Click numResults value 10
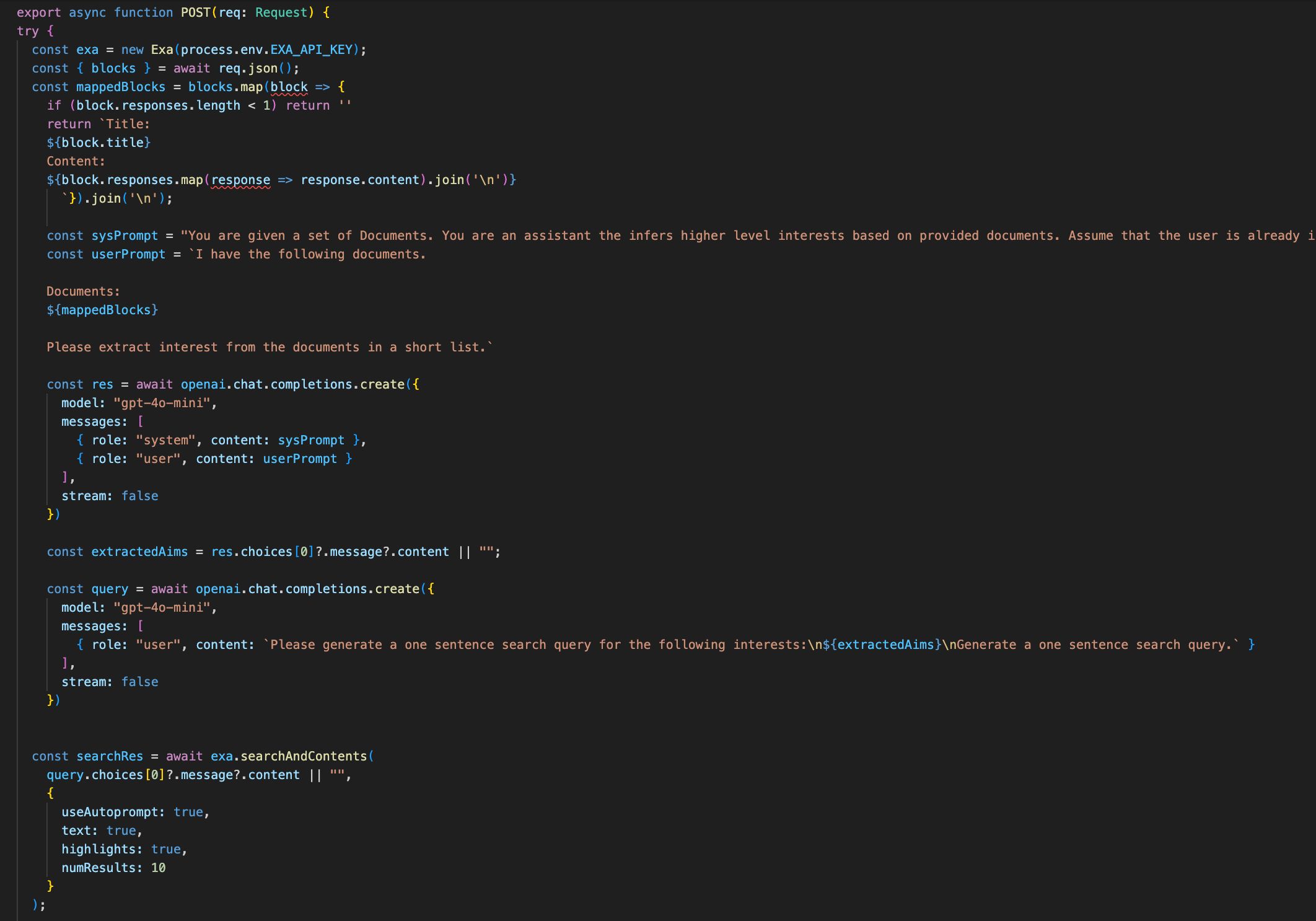Image resolution: width=1316 pixels, height=921 pixels. point(158,868)
